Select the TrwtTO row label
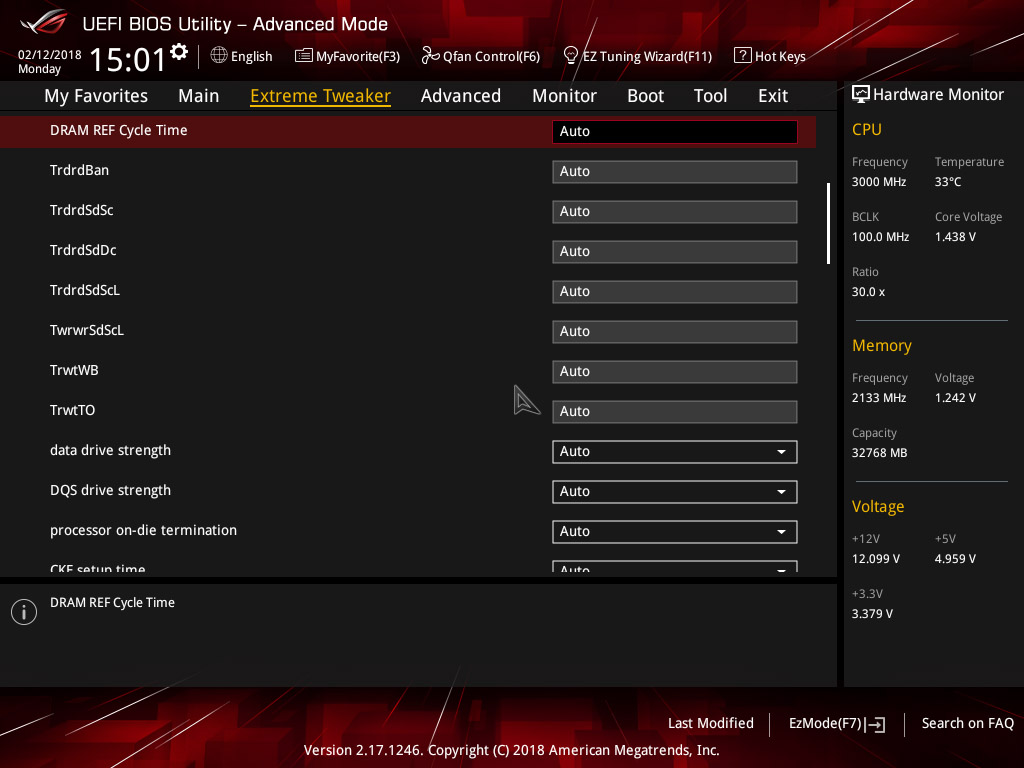Viewport: 1024px width, 768px height. (72, 410)
